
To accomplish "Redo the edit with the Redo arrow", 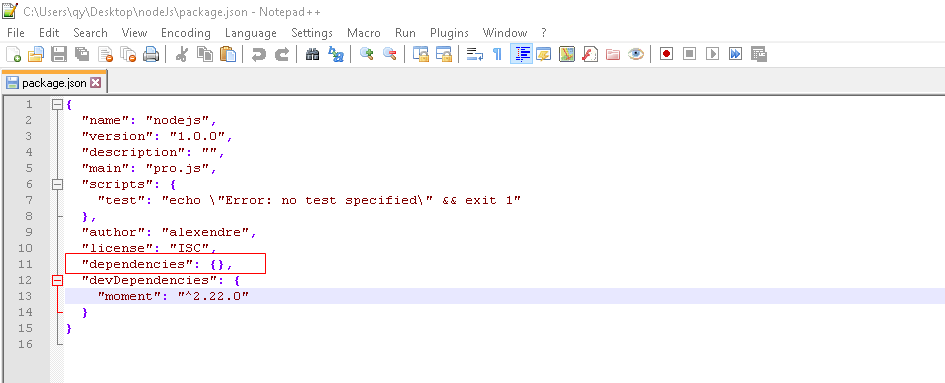I will [281, 54].
